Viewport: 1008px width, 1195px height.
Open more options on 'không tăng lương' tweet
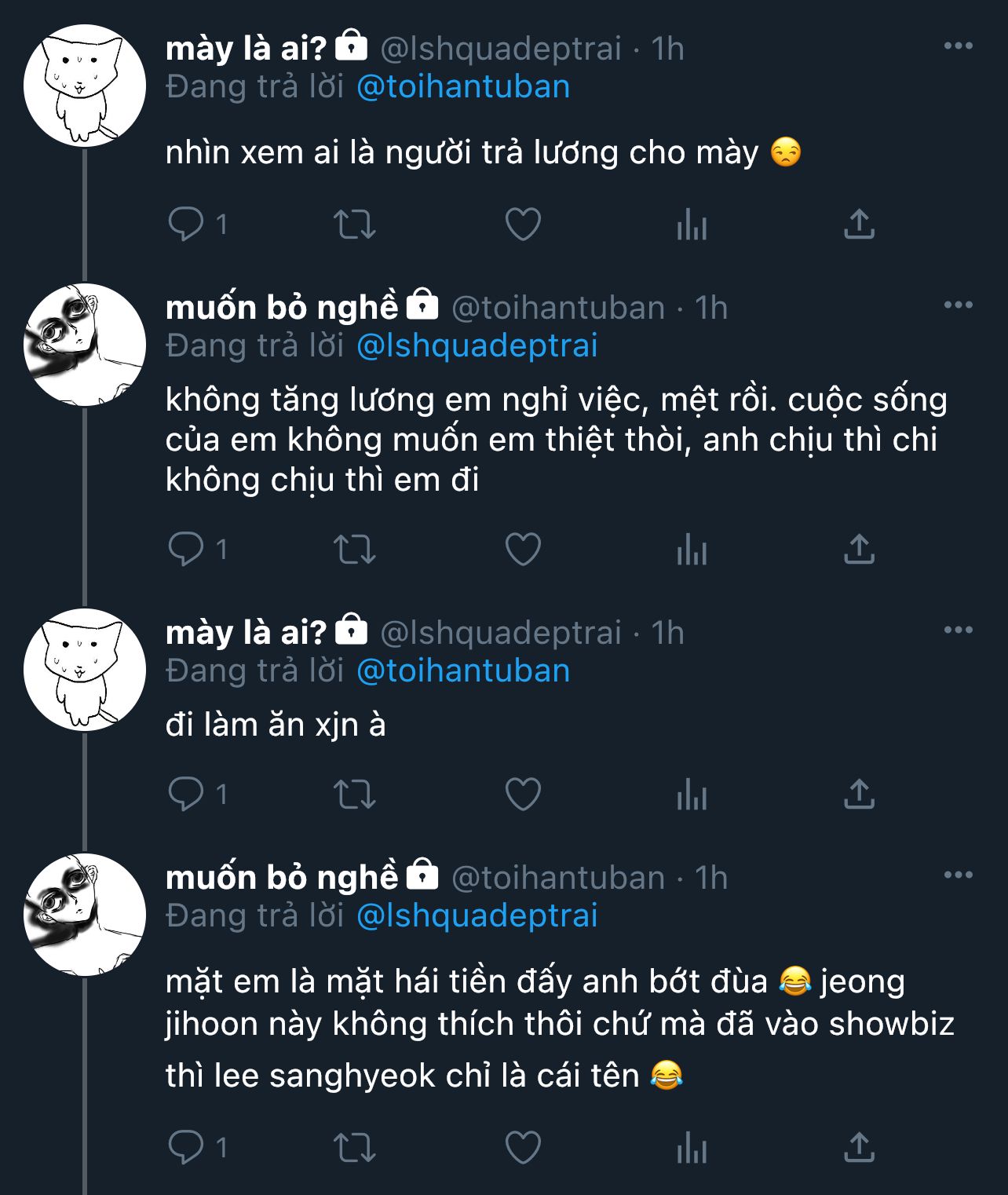pos(958,305)
